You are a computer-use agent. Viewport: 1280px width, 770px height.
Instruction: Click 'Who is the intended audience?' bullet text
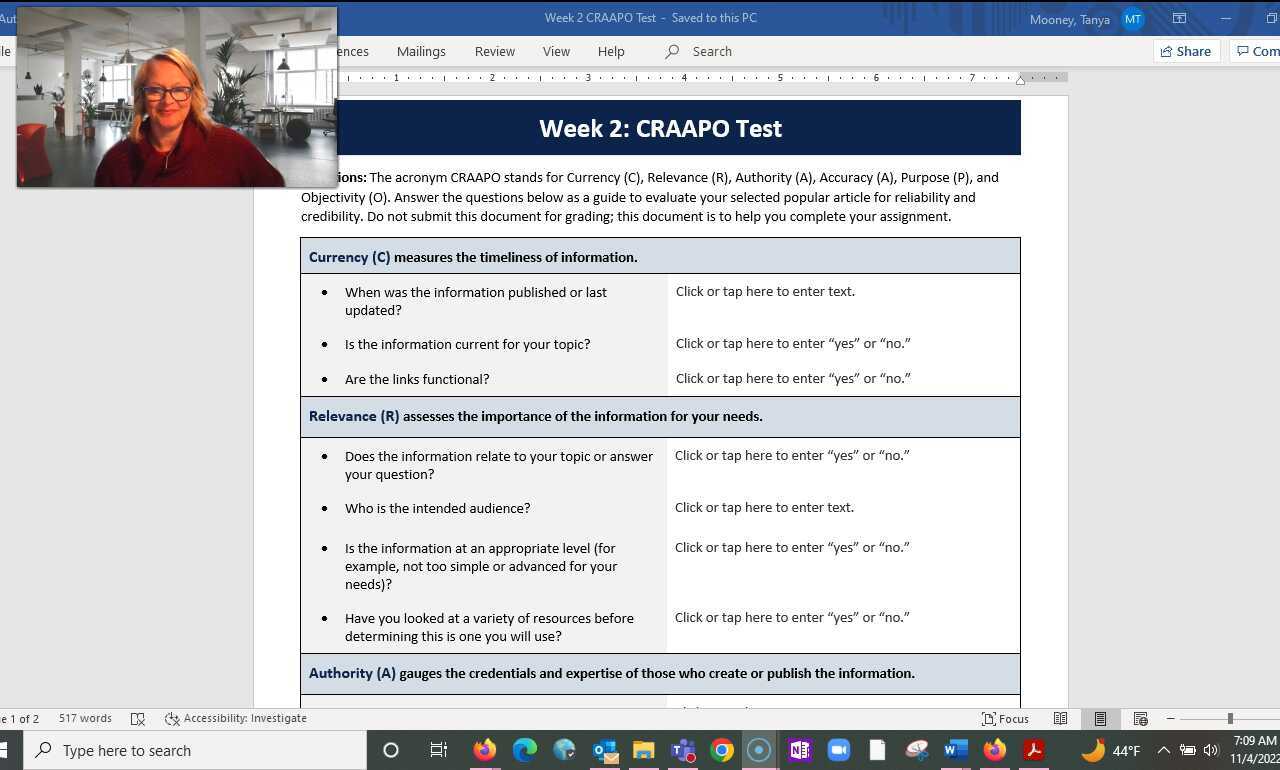tap(437, 508)
